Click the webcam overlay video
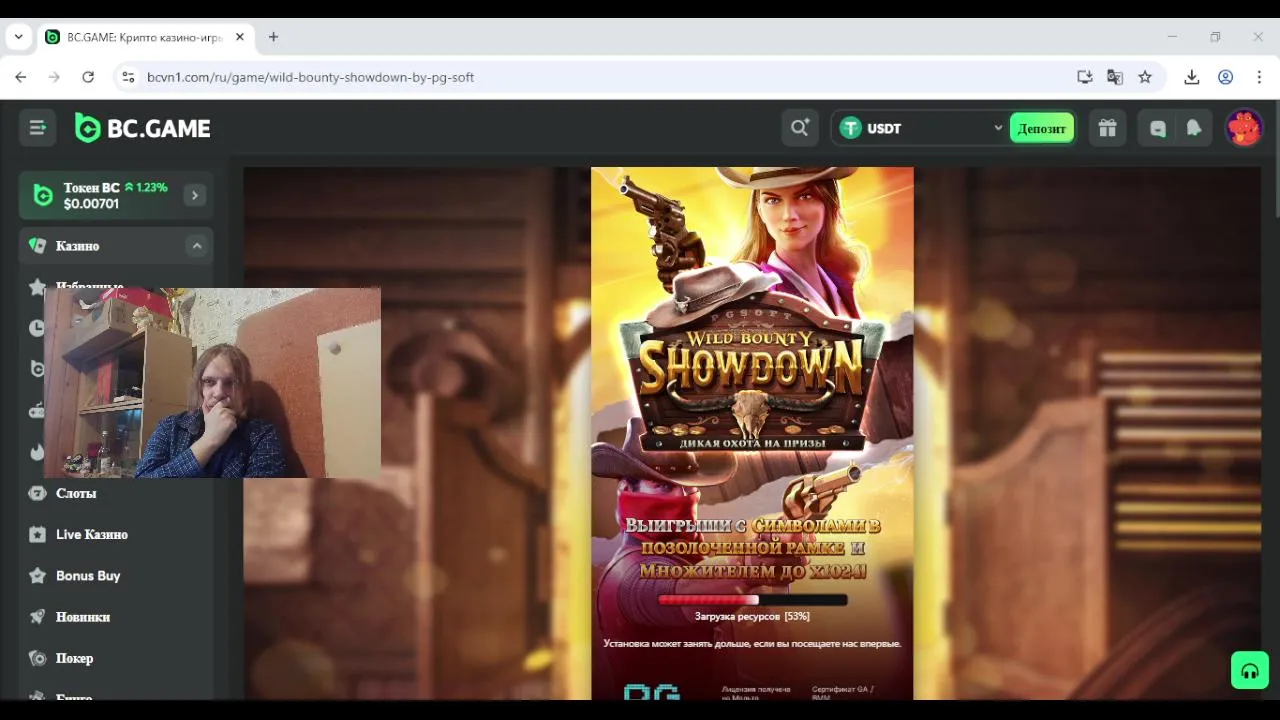Image resolution: width=1280 pixels, height=720 pixels. [213, 383]
